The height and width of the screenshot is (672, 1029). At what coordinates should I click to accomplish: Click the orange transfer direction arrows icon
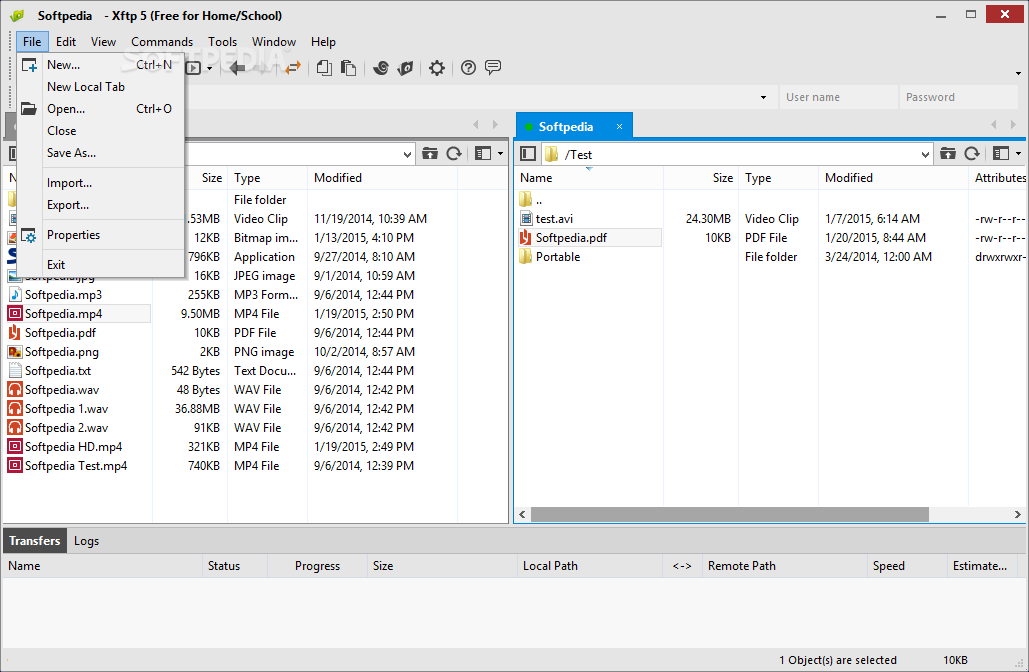[x=293, y=68]
